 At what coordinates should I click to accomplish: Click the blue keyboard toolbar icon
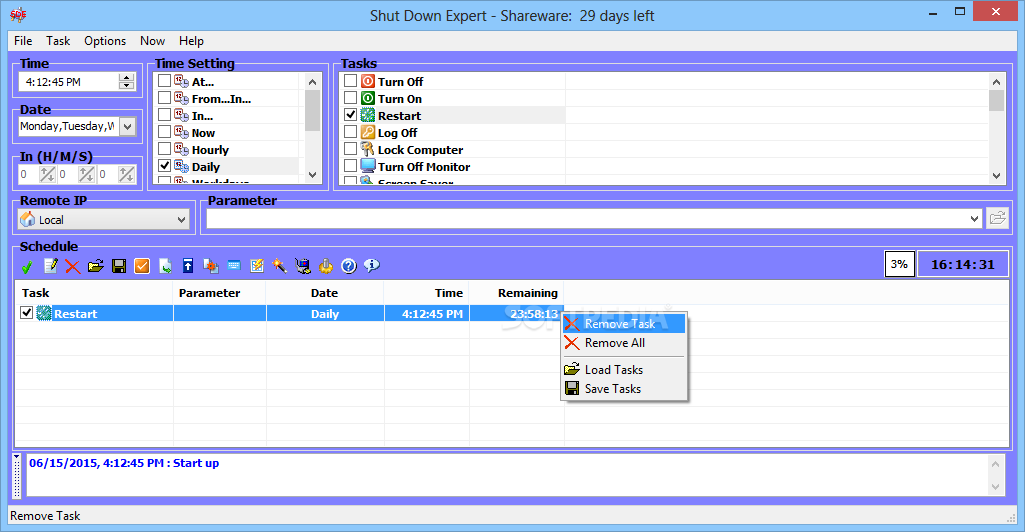(234, 266)
